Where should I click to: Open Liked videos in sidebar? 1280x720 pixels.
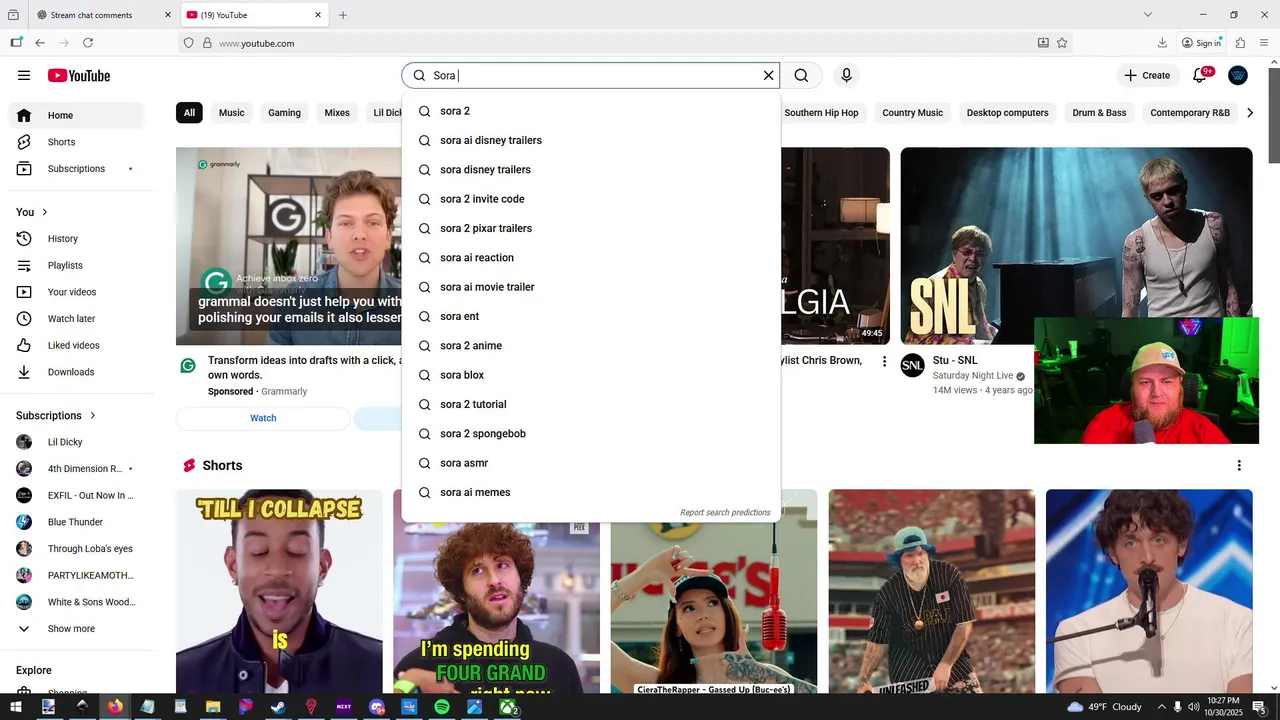coord(76,345)
